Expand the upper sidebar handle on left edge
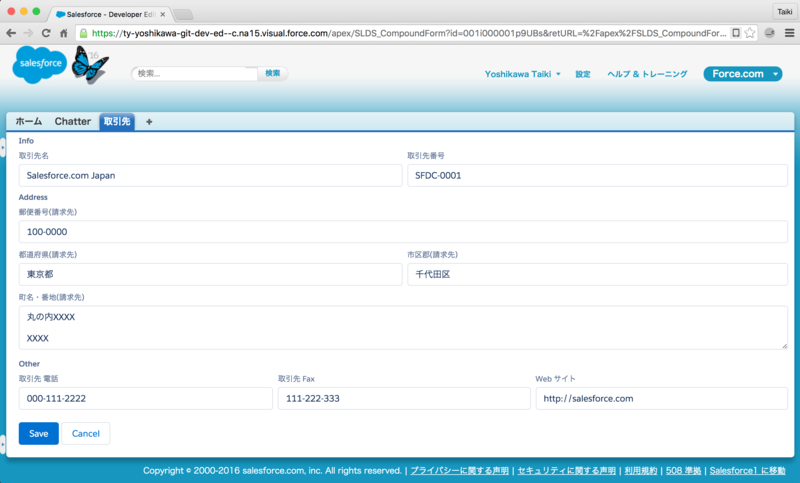Screen dimensions: 800x483 [x=3, y=147]
